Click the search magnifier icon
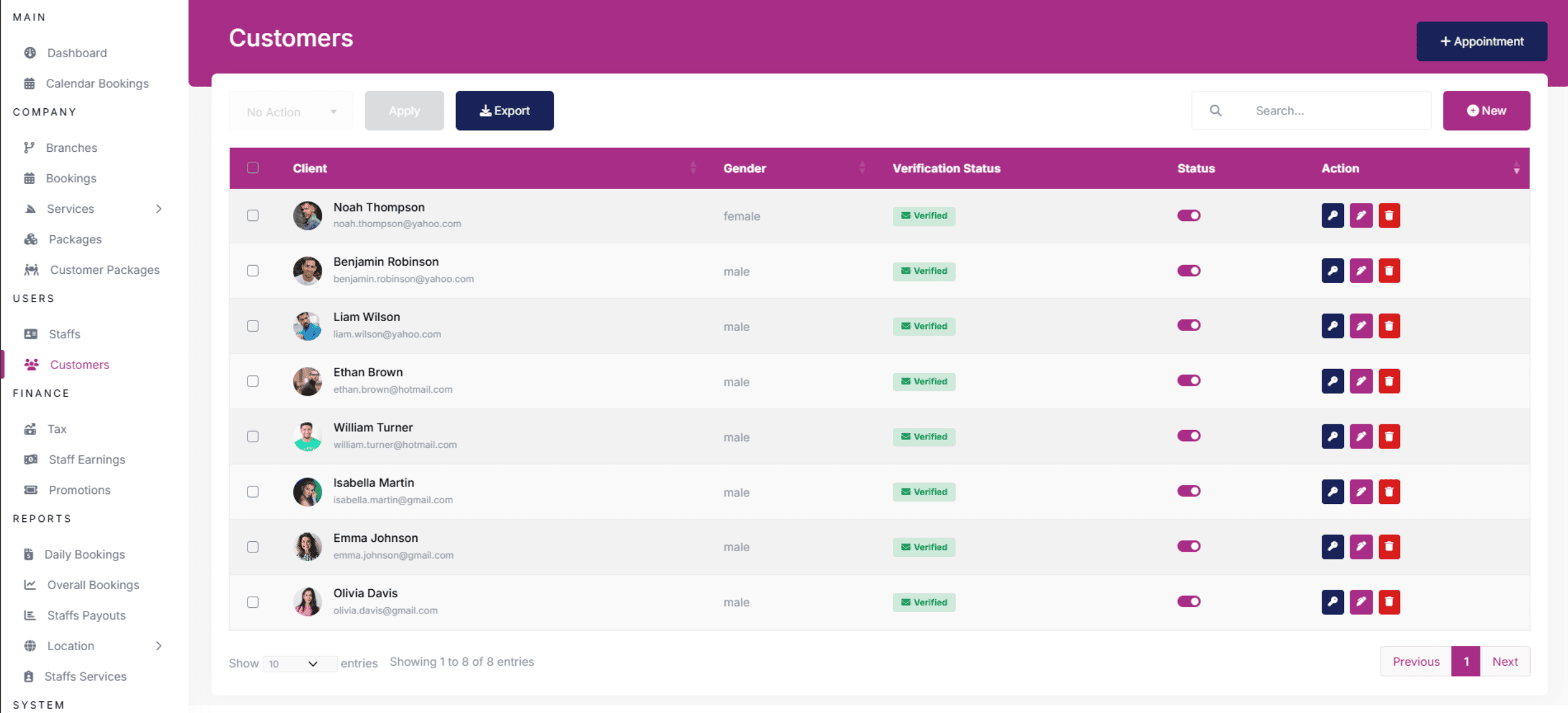 click(1215, 111)
